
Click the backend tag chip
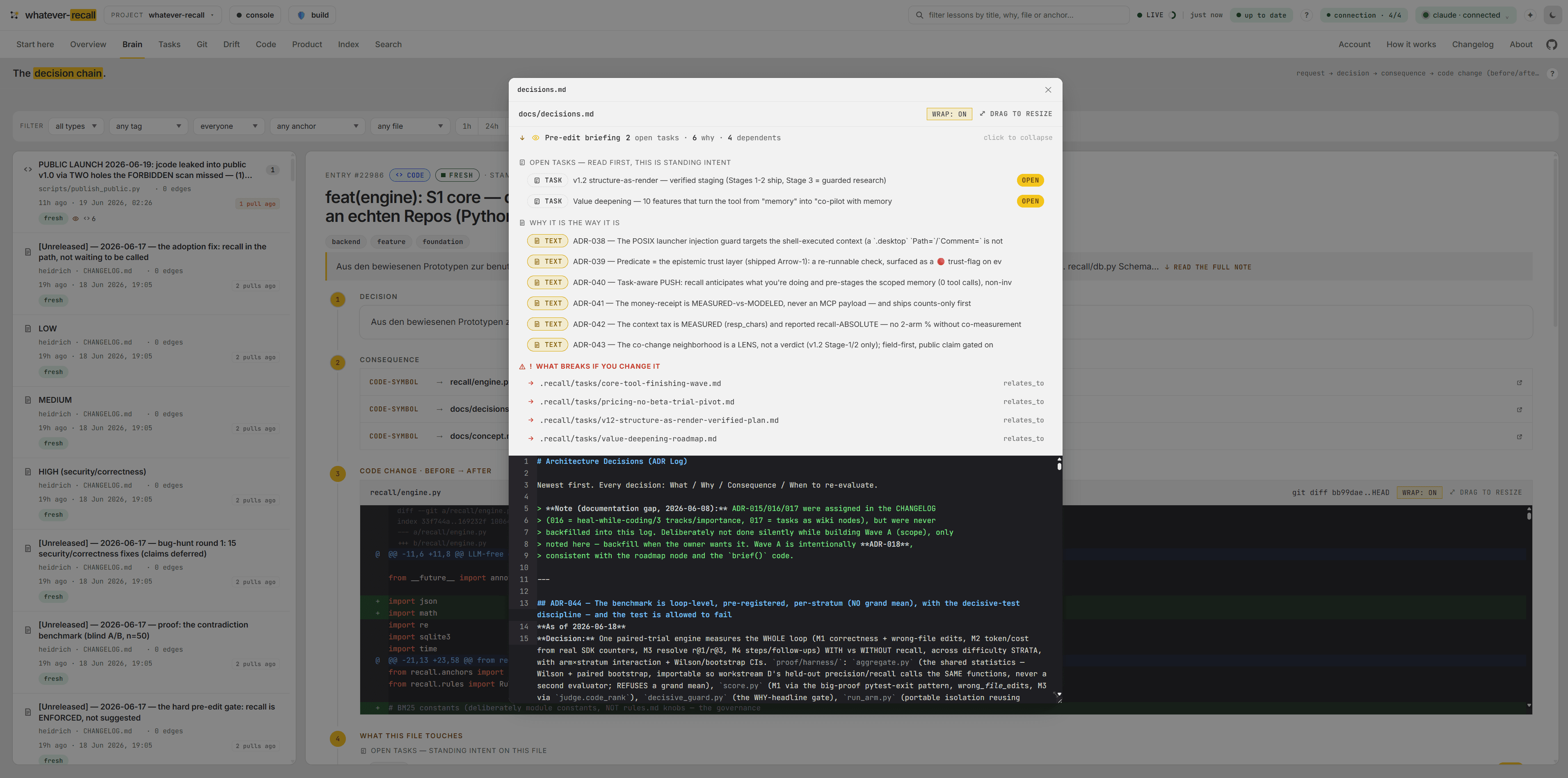(346, 242)
